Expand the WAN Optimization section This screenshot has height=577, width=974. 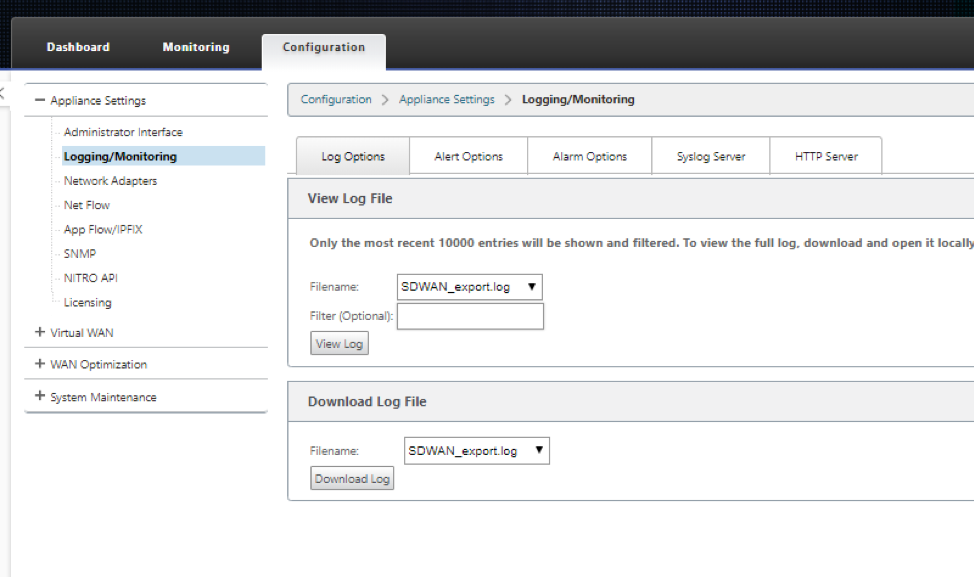coord(40,364)
